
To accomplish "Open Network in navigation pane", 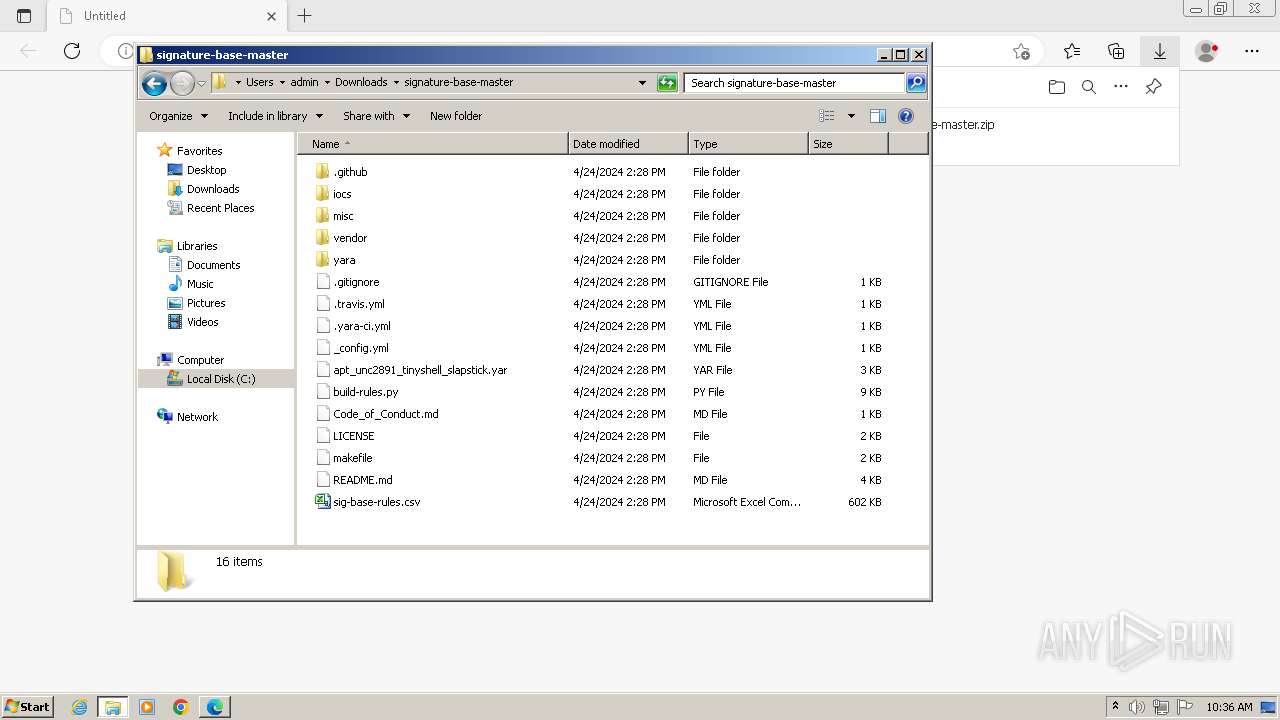I will [x=197, y=417].
